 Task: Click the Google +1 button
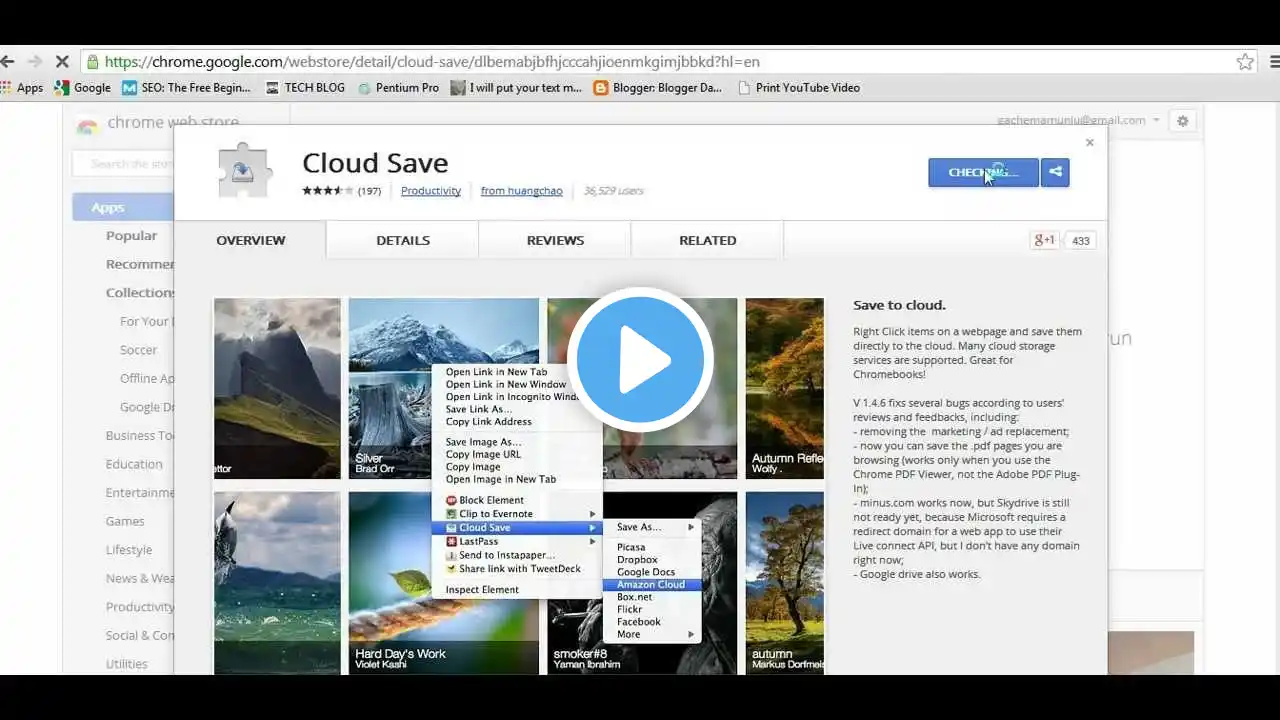tap(1045, 240)
